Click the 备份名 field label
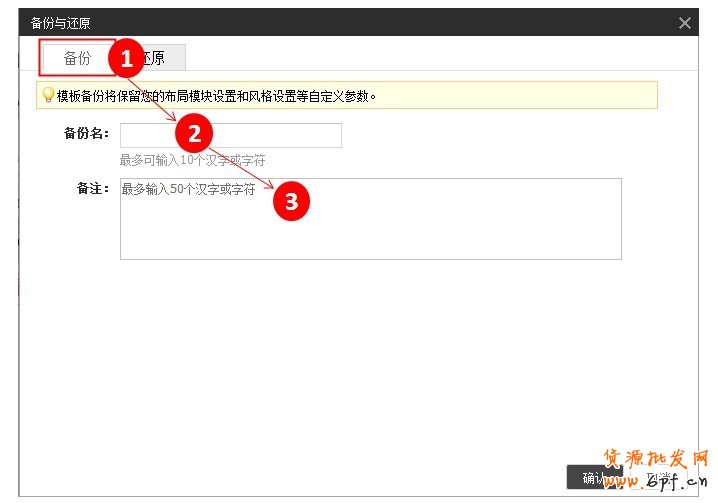The image size is (718, 503). pos(86,135)
